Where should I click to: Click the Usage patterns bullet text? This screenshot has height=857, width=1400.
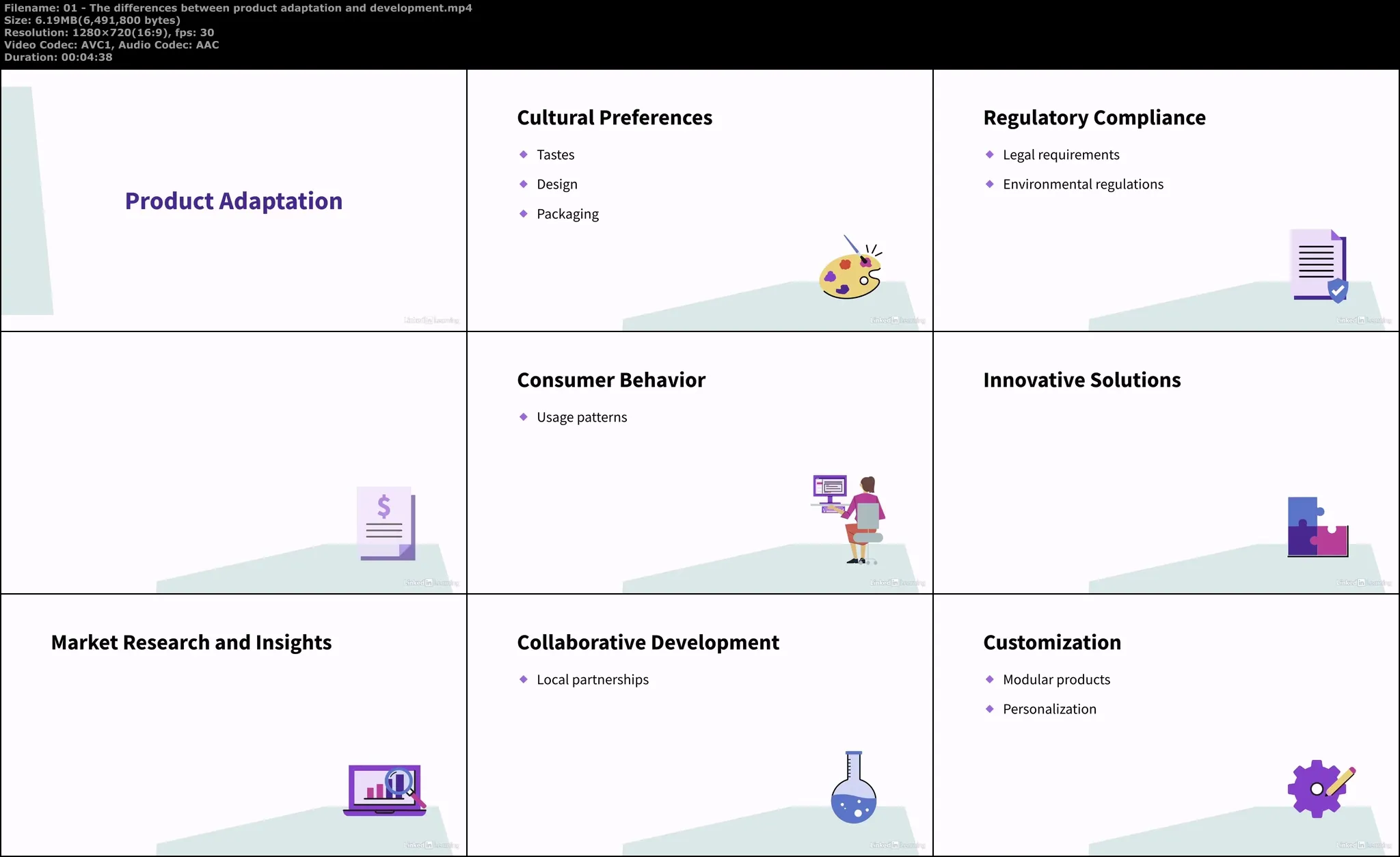[x=581, y=418]
